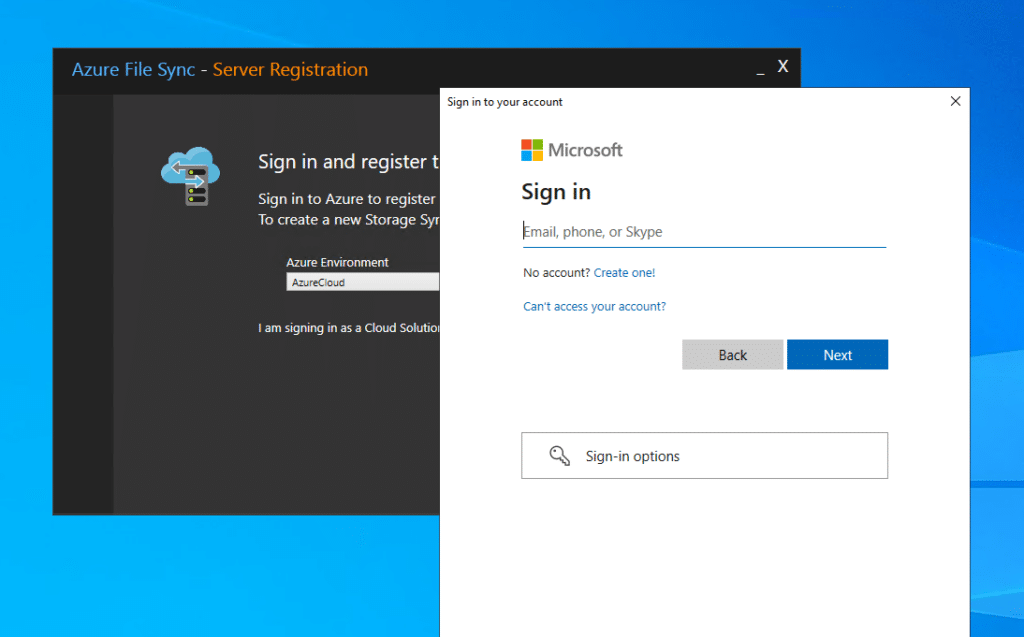
Task: Minimize the Azure File Sync window
Action: pyautogui.click(x=760, y=69)
